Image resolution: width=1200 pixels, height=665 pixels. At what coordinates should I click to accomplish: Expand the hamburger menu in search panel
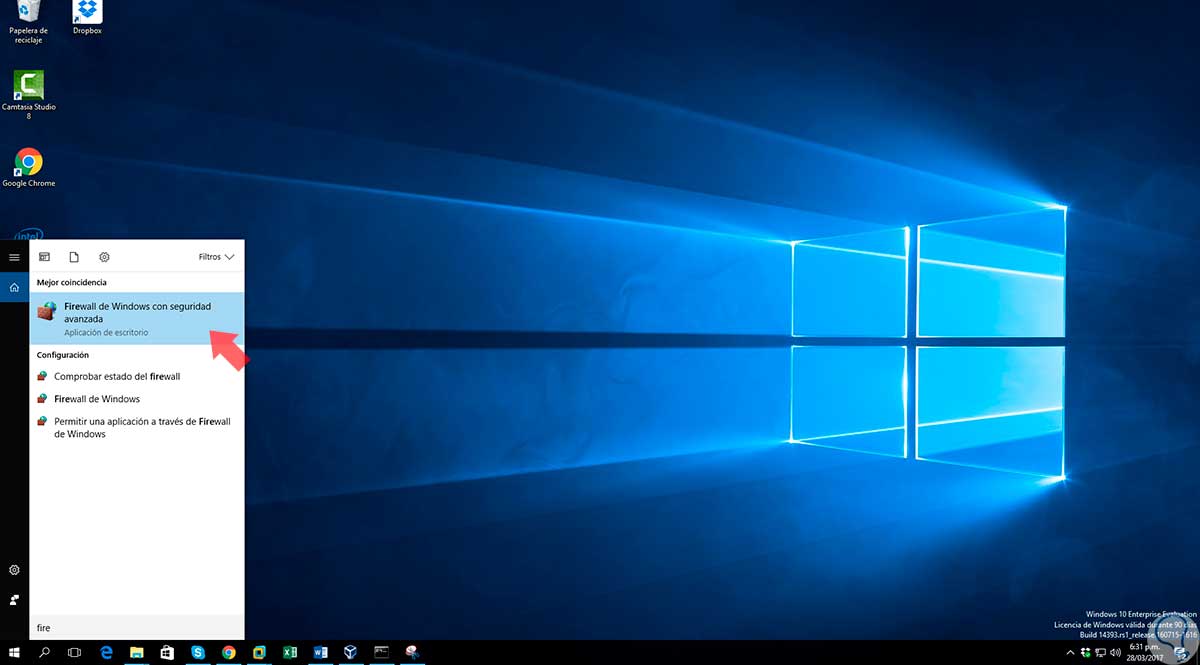pyautogui.click(x=14, y=257)
